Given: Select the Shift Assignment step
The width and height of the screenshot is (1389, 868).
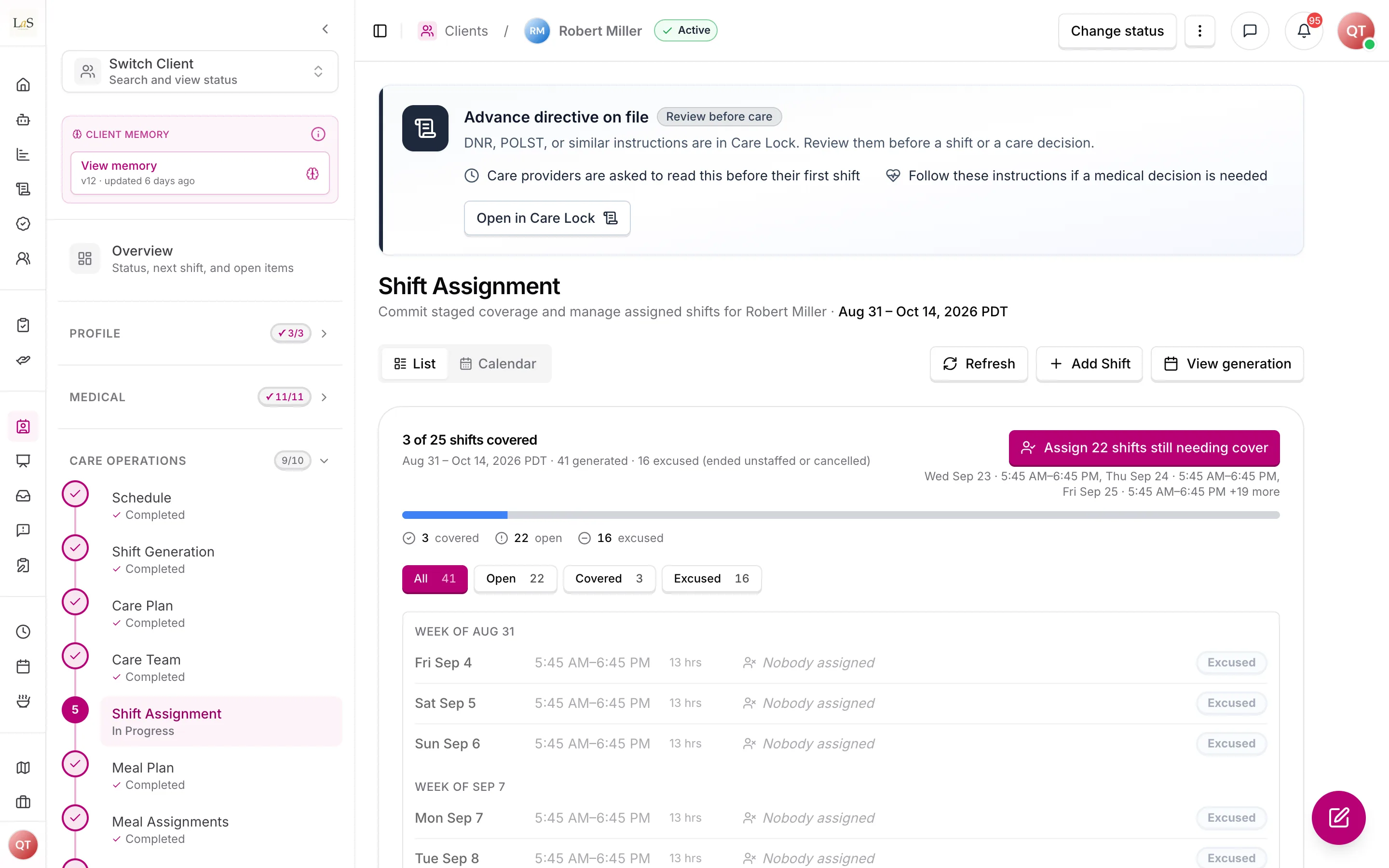Looking at the screenshot, I should (x=221, y=721).
